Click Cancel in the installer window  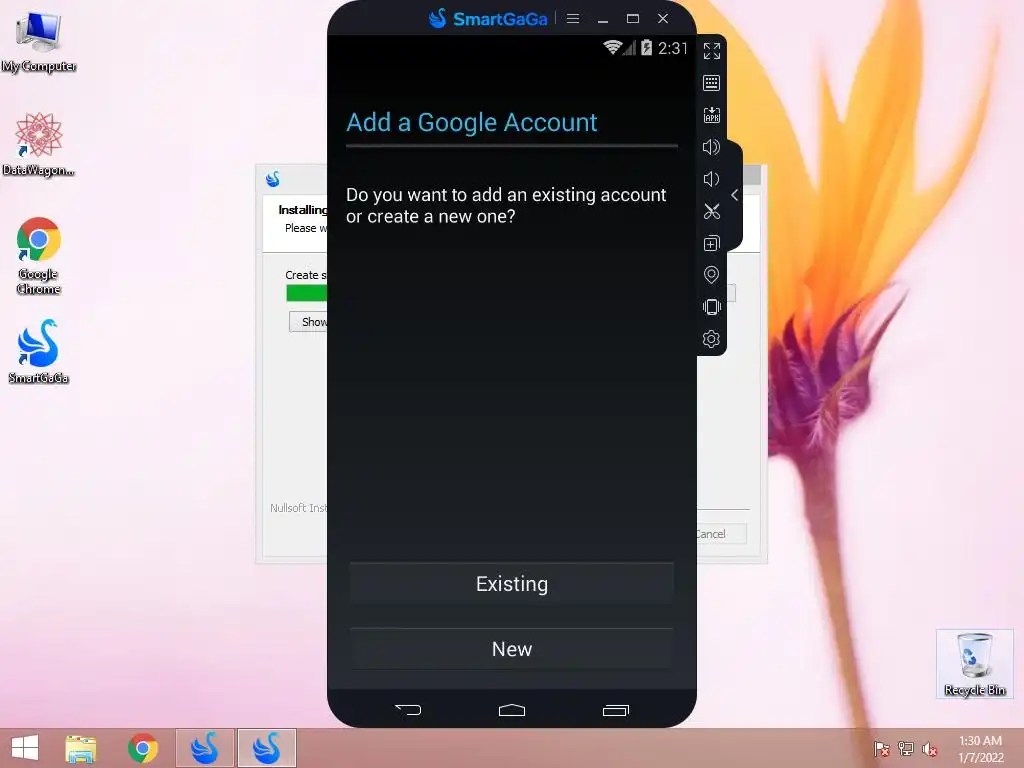[720, 534]
